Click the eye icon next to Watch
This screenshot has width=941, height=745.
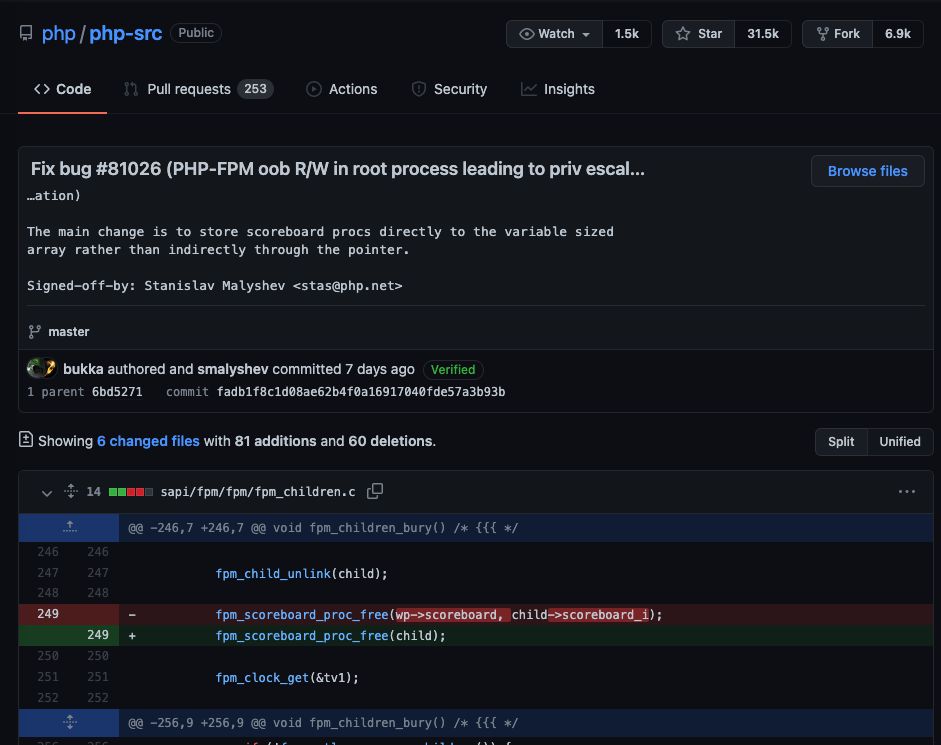[527, 33]
